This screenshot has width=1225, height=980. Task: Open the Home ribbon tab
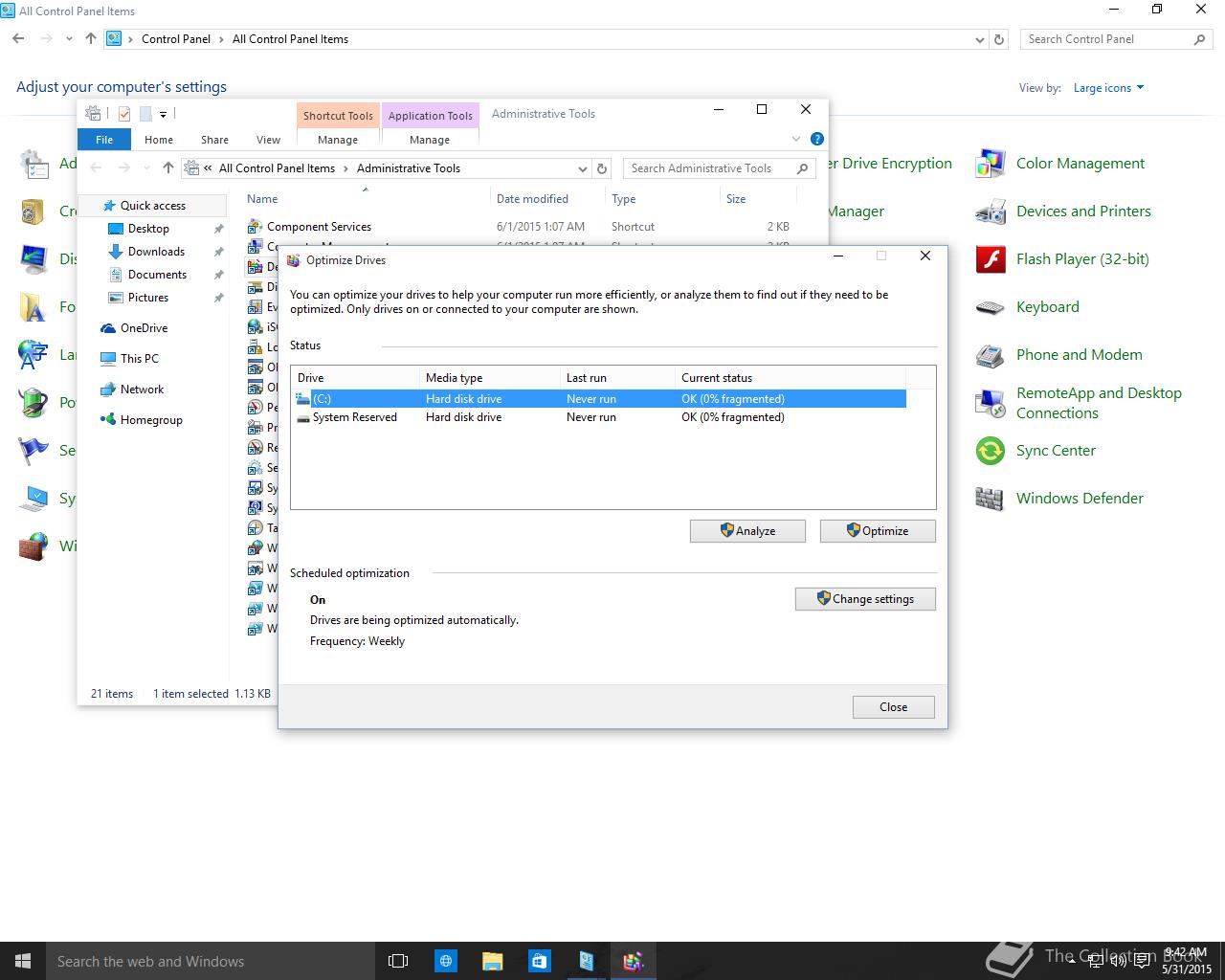click(x=159, y=140)
